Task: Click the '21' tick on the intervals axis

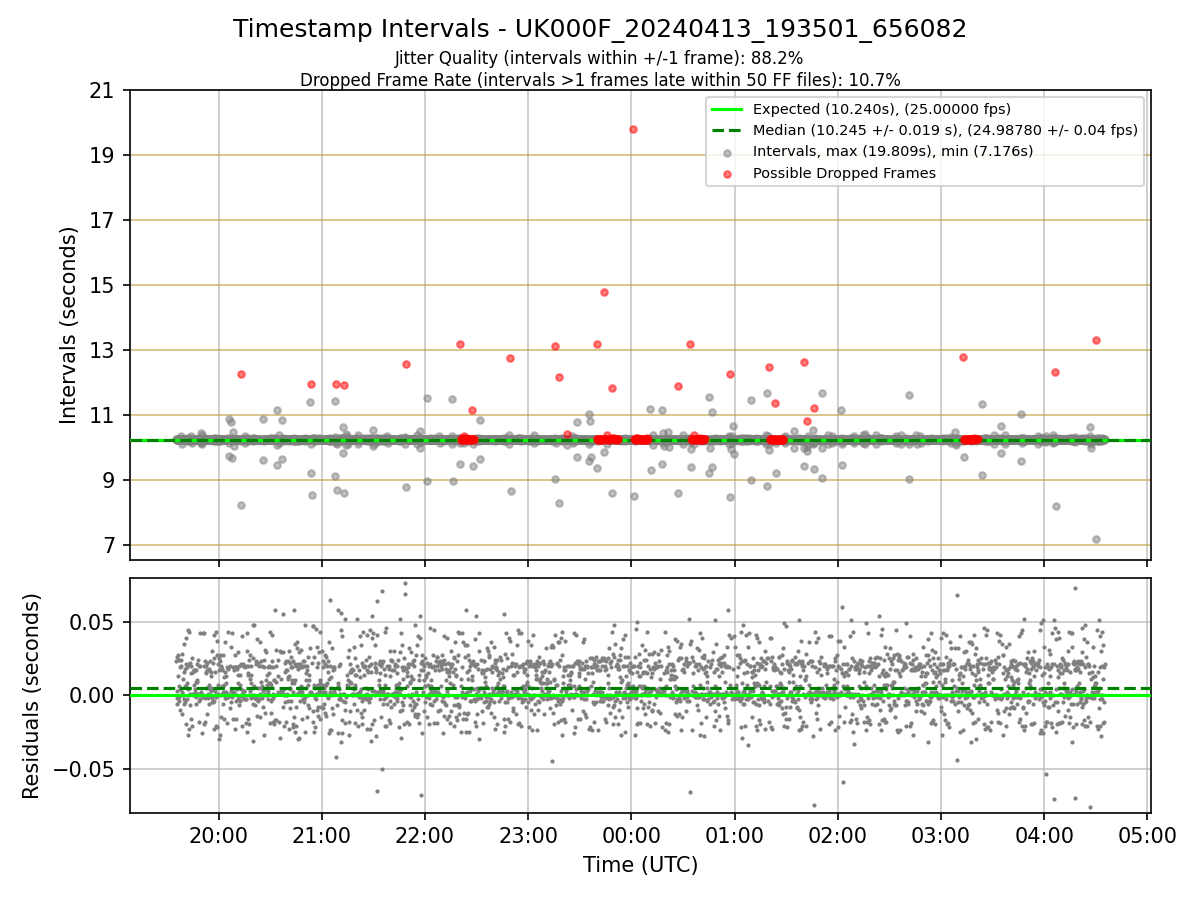Action: (x=101, y=91)
